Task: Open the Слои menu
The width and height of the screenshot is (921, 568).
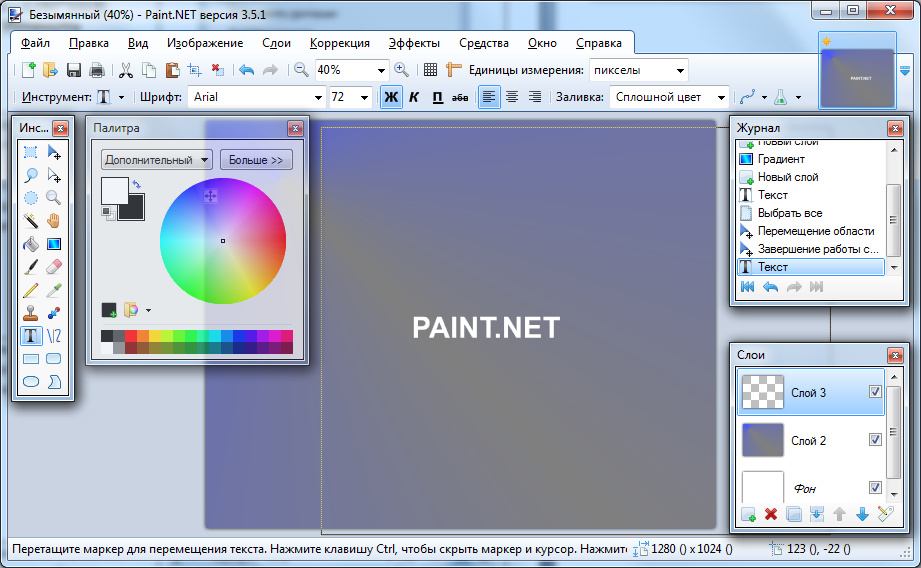Action: tap(277, 43)
